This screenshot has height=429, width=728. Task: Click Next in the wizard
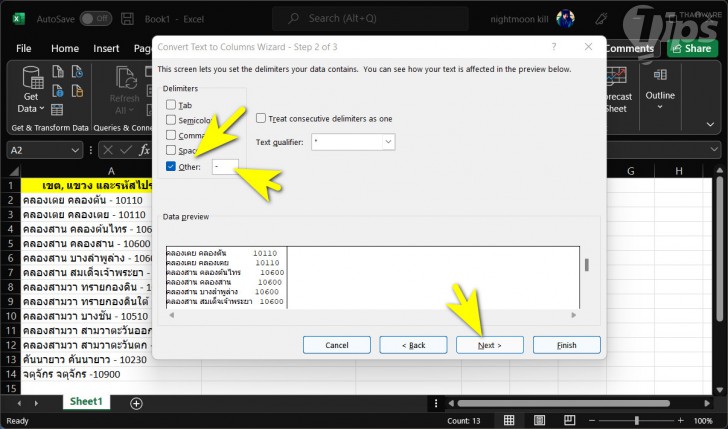[x=490, y=345]
